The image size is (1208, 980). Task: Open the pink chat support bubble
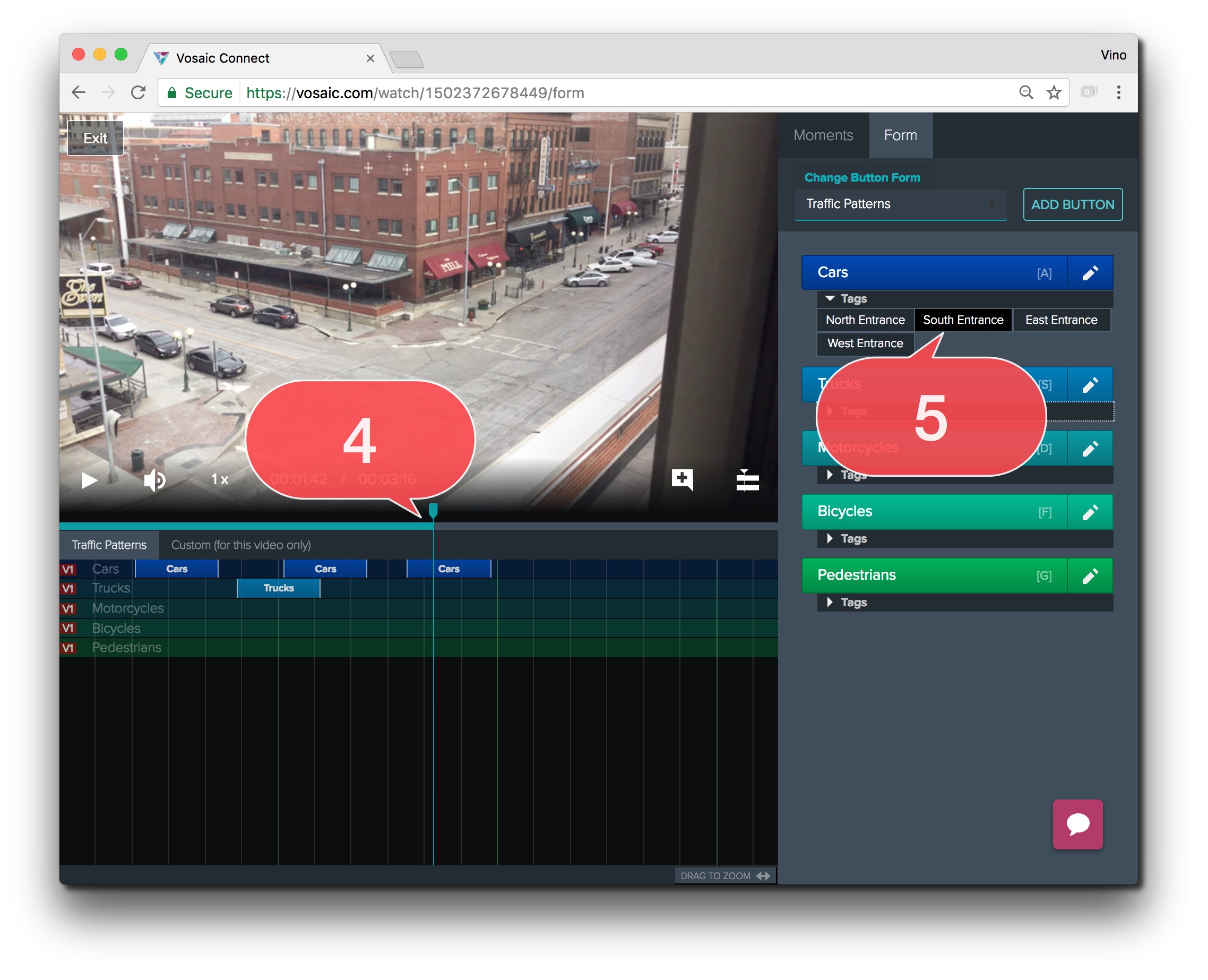click(1077, 824)
